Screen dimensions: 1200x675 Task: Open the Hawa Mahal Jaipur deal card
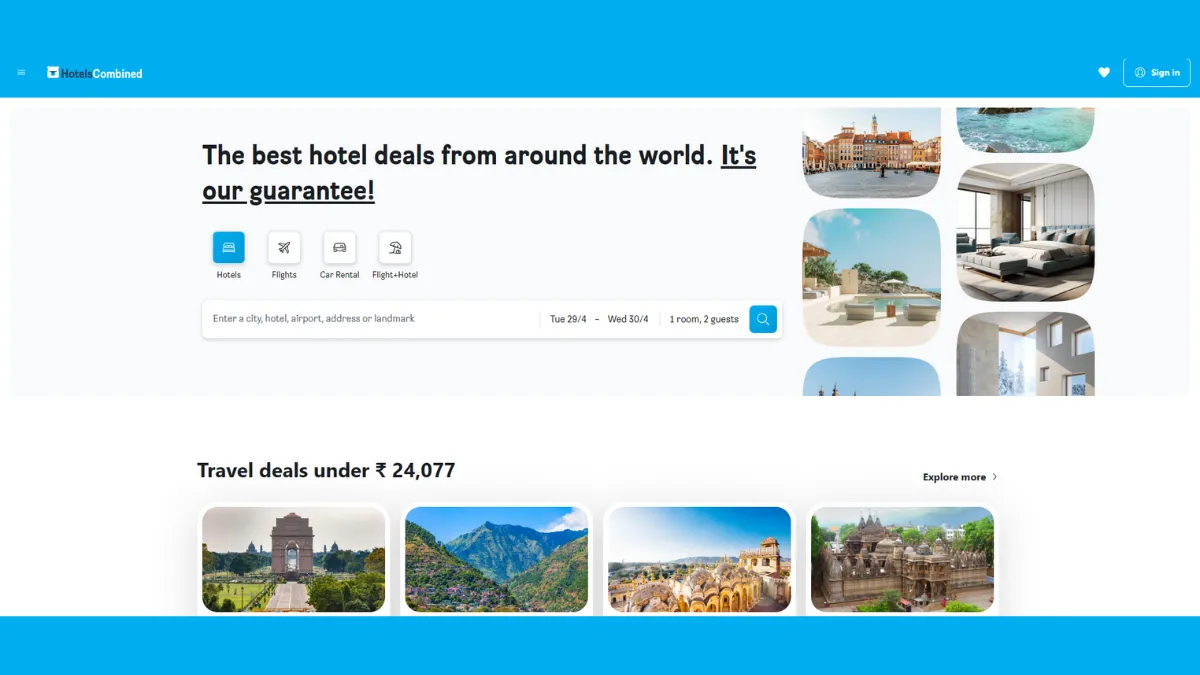(699, 559)
